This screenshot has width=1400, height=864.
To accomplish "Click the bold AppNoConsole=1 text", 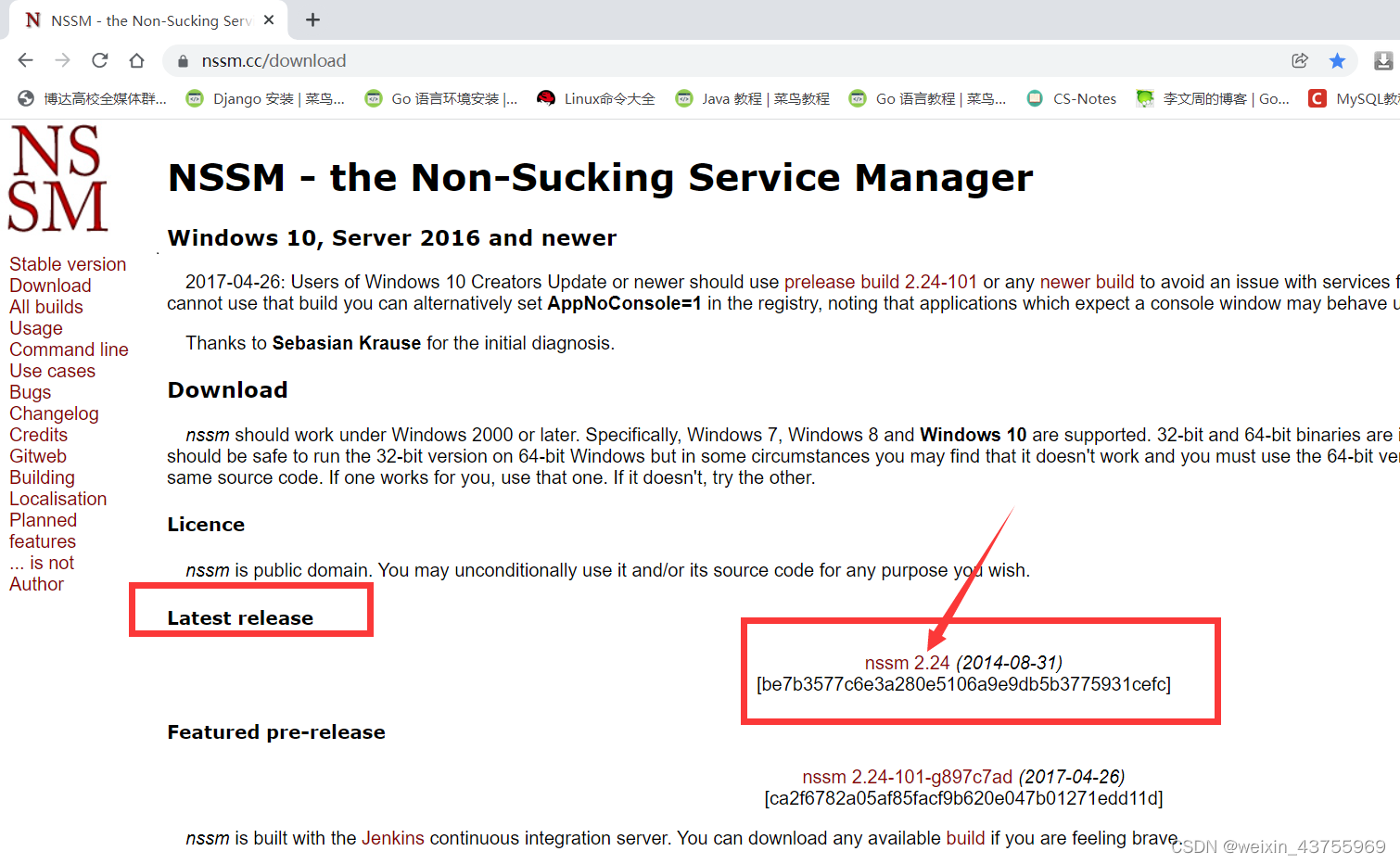I will (624, 303).
